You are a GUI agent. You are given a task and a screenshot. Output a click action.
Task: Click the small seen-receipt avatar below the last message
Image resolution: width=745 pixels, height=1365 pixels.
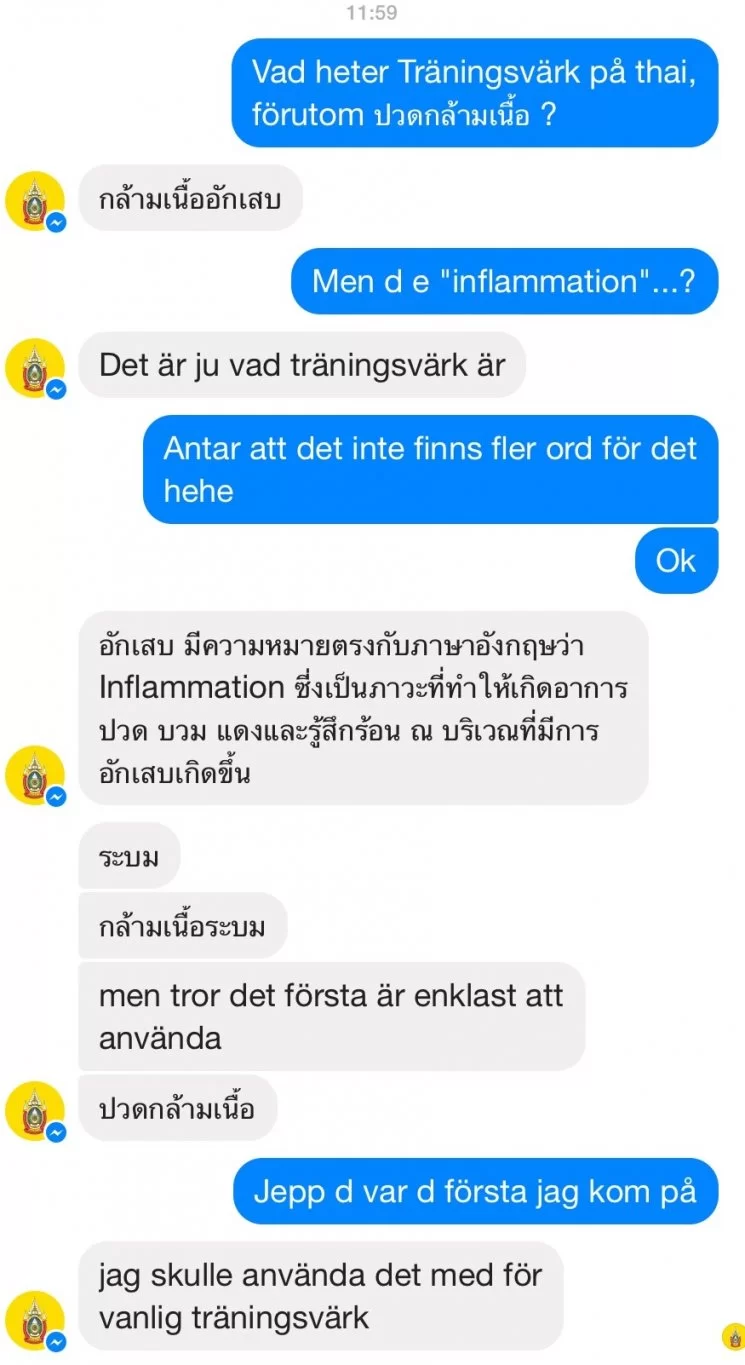pos(732,1336)
